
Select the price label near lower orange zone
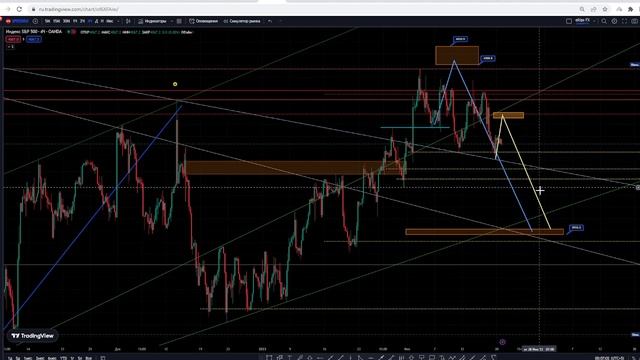tap(576, 228)
